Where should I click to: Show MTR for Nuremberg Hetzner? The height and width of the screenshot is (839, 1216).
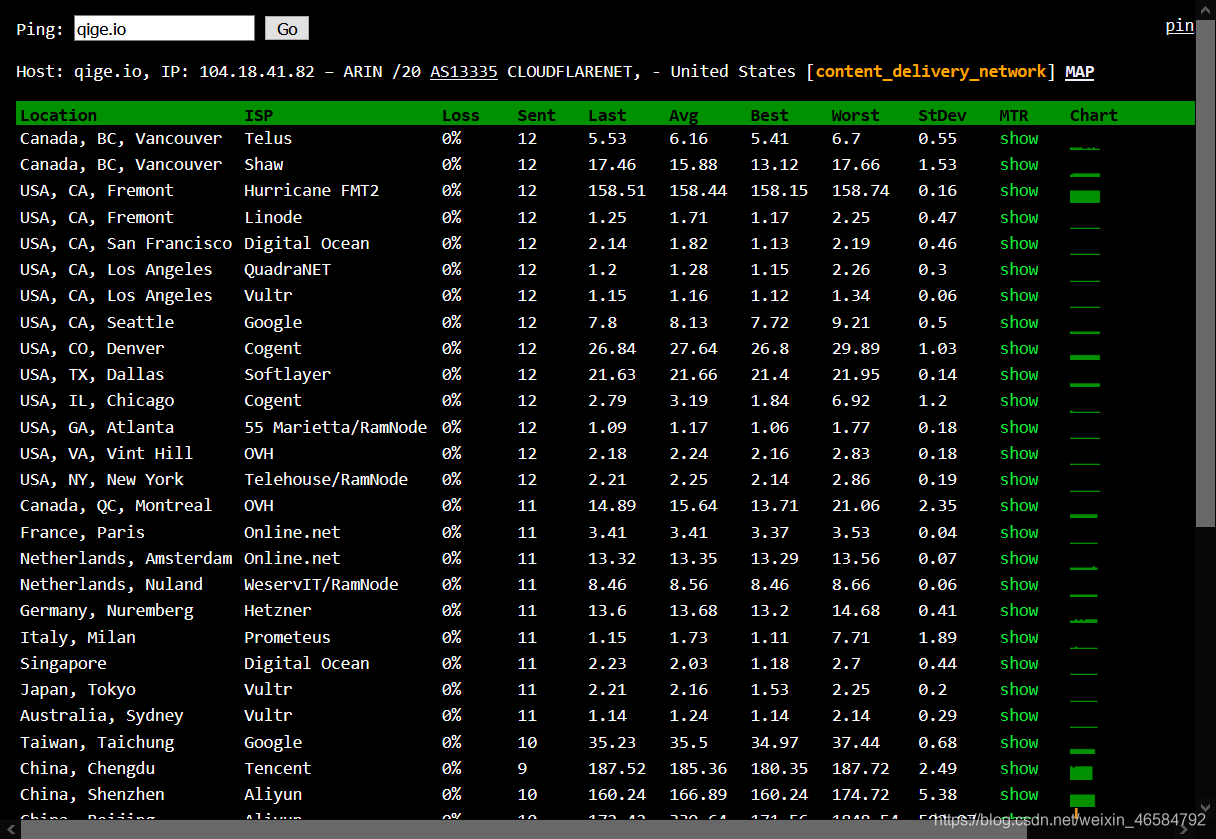[1019, 610]
